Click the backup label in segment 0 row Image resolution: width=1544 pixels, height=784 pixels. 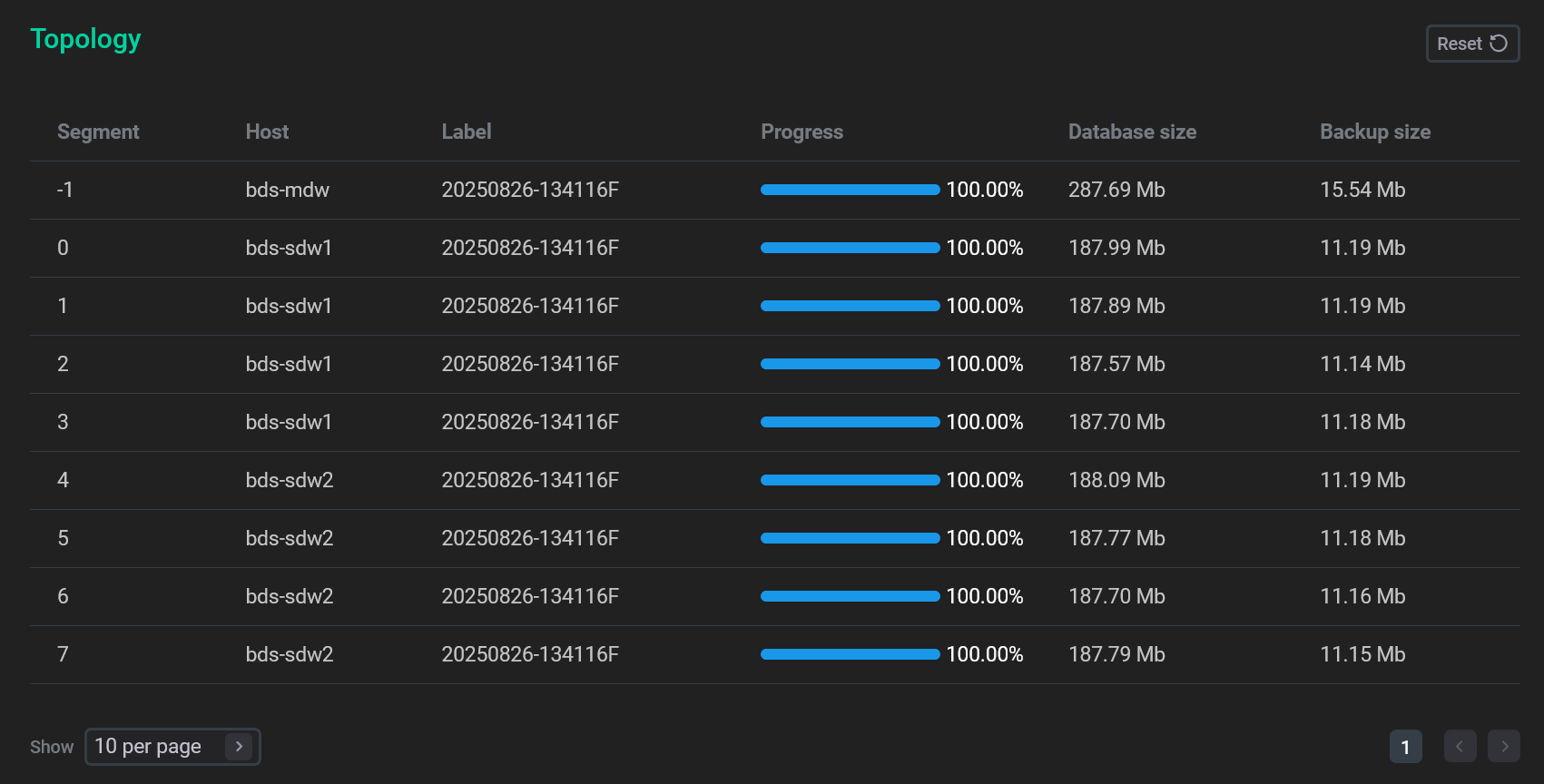point(530,249)
